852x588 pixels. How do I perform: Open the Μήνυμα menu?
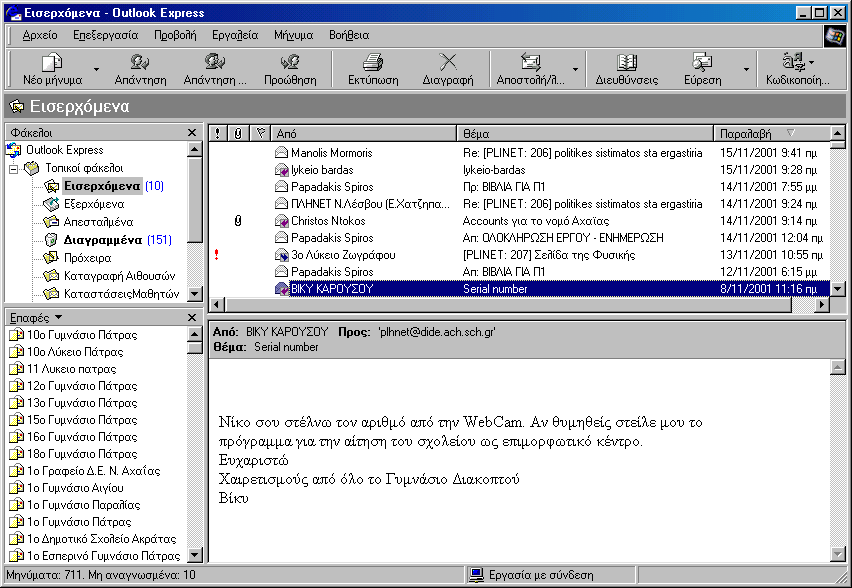[293, 35]
